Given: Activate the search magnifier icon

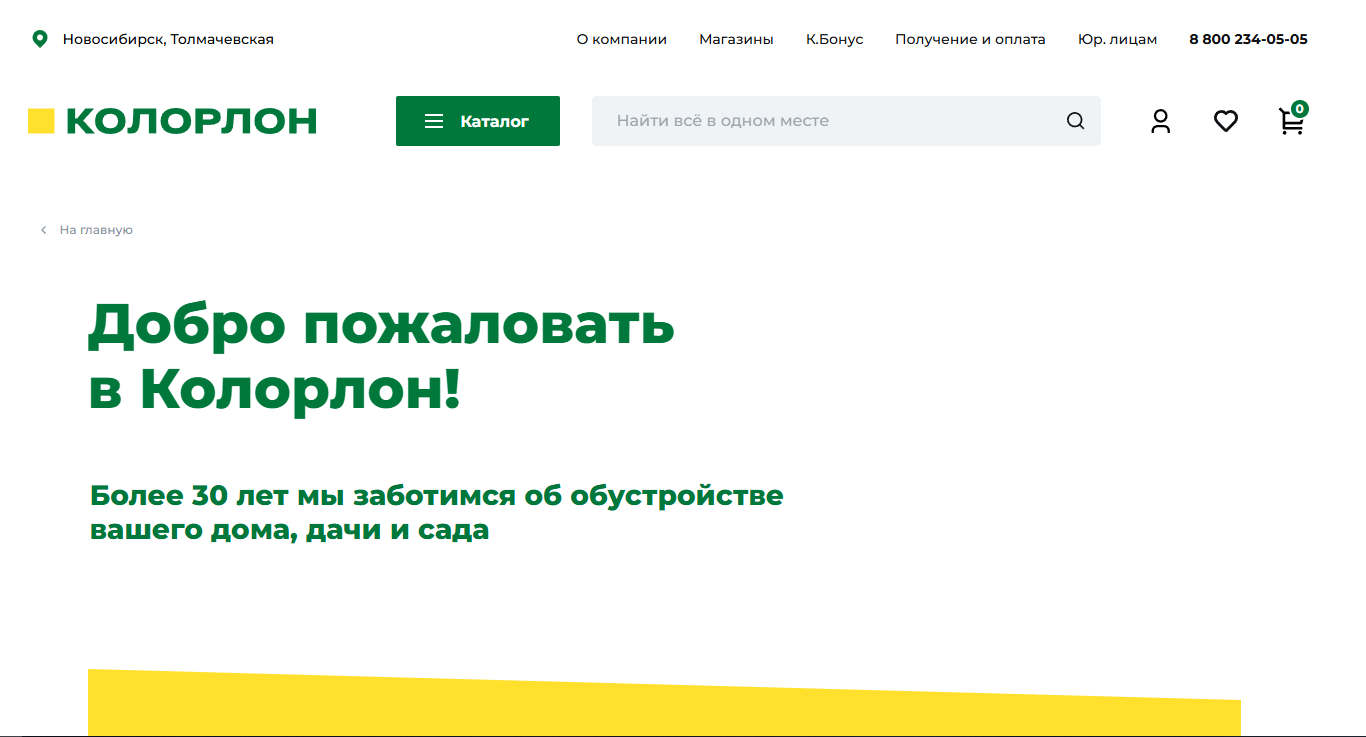Looking at the screenshot, I should point(1074,120).
